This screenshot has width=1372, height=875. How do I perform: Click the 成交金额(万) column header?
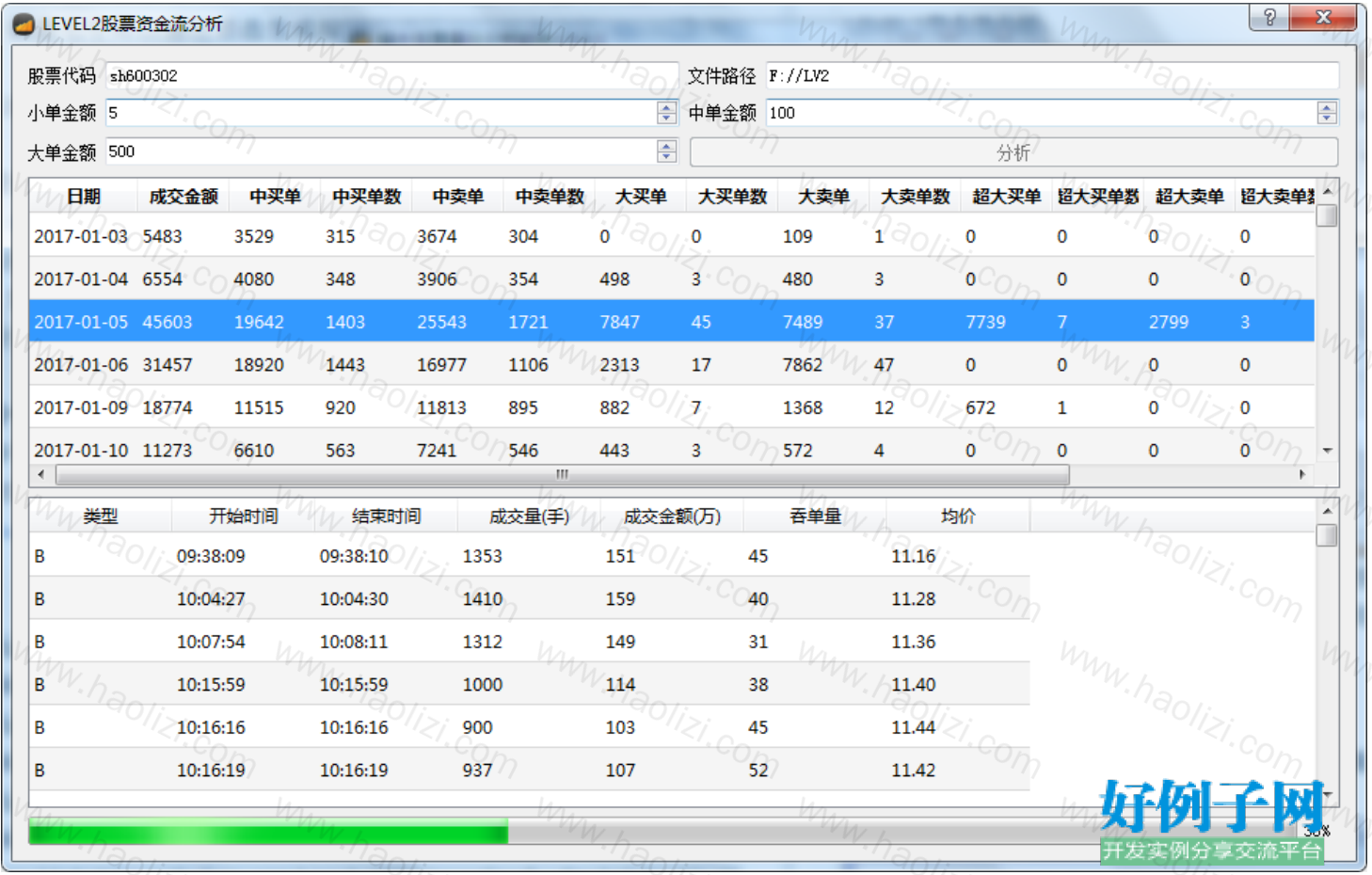673,517
